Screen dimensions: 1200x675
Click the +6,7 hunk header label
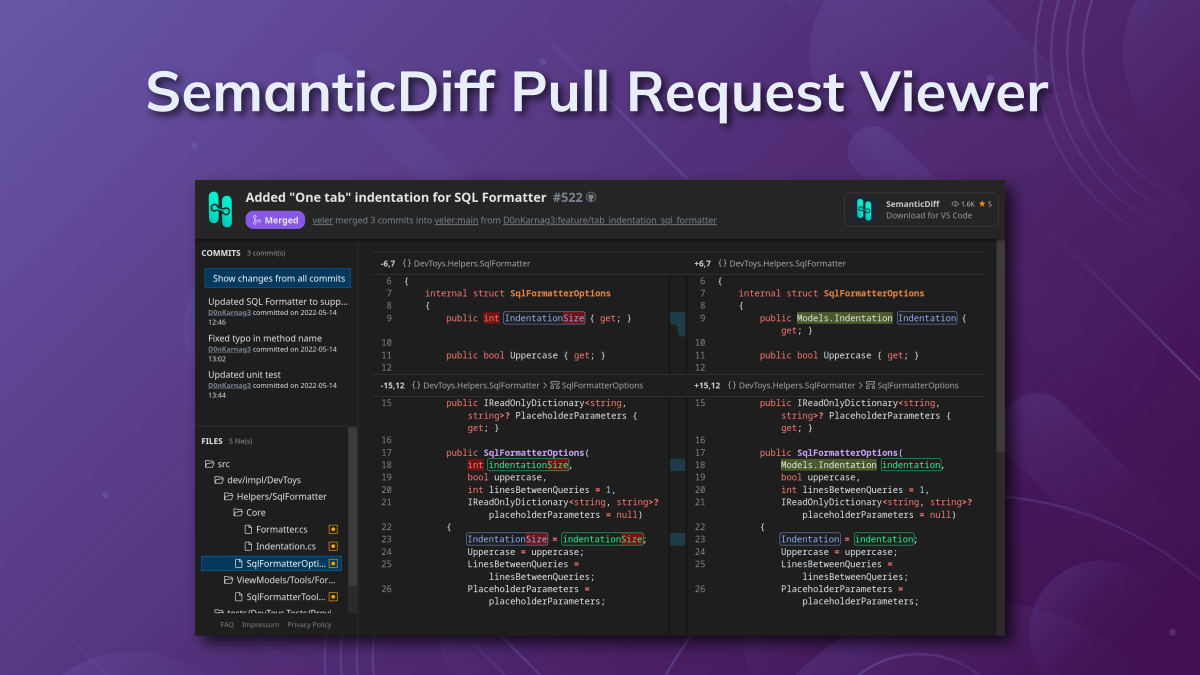click(x=702, y=264)
